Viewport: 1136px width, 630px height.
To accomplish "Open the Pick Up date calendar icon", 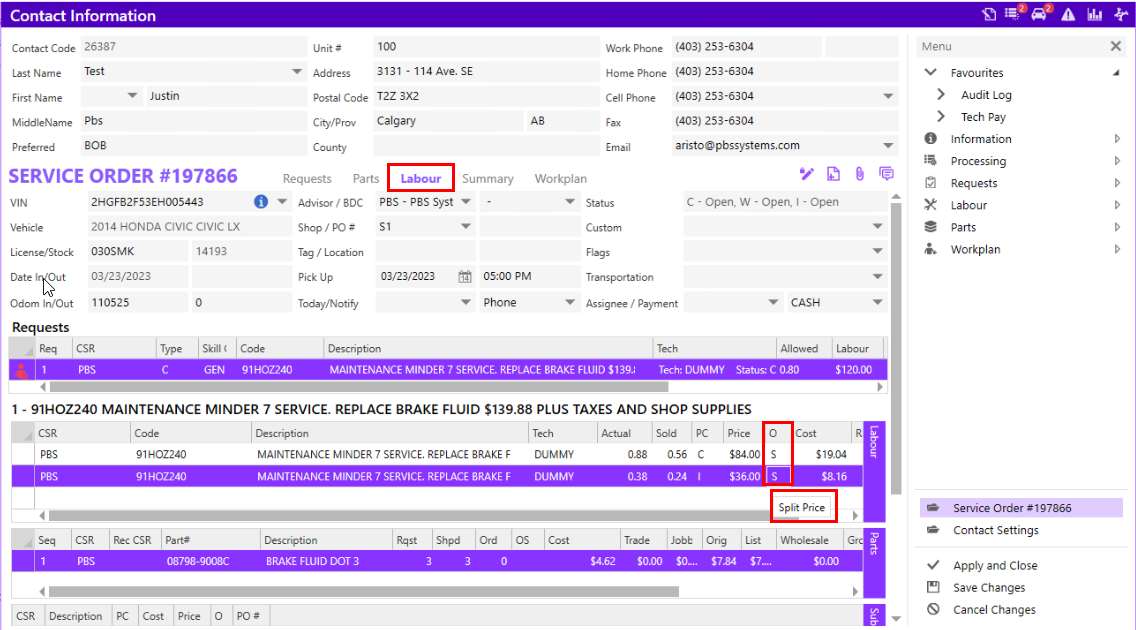I will pos(464,277).
